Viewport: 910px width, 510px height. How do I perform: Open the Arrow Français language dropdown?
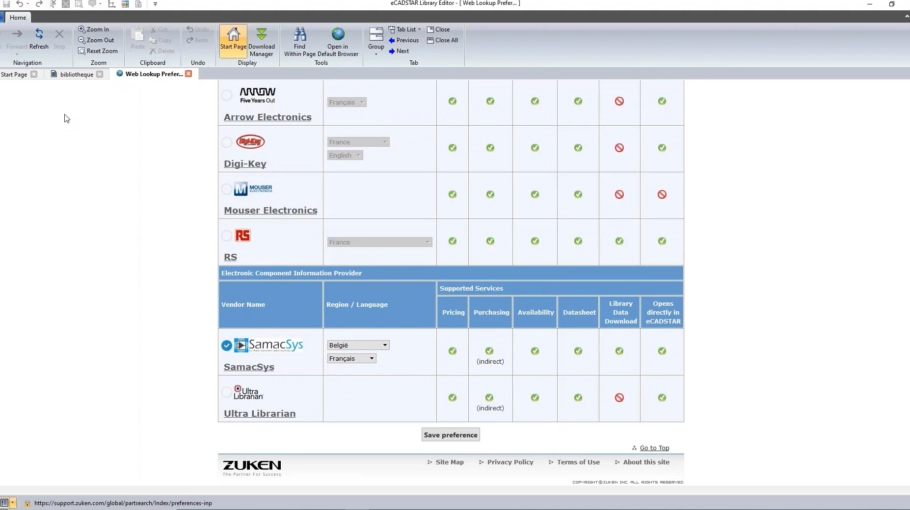click(x=346, y=102)
